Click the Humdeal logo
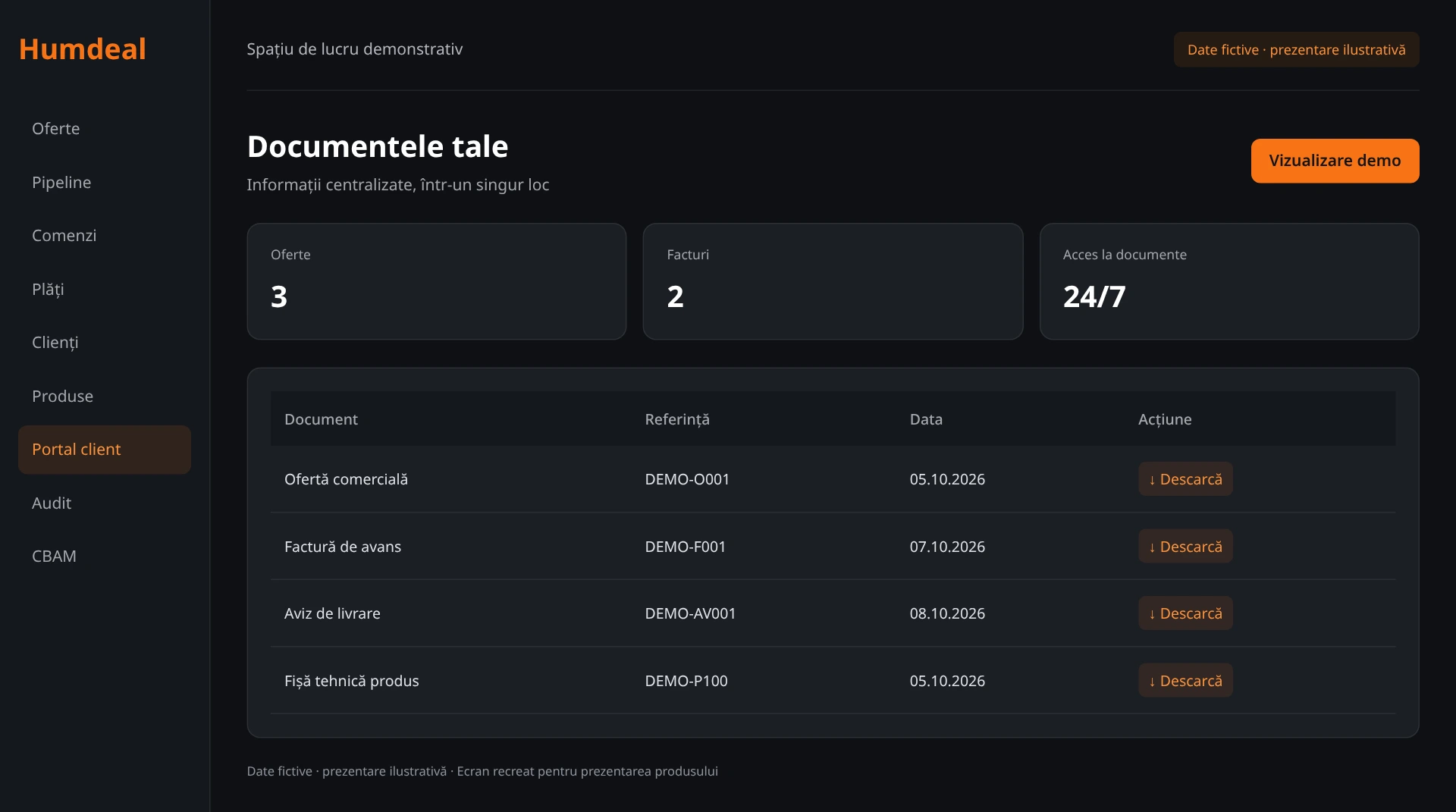This screenshot has width=1456, height=812. (x=83, y=49)
